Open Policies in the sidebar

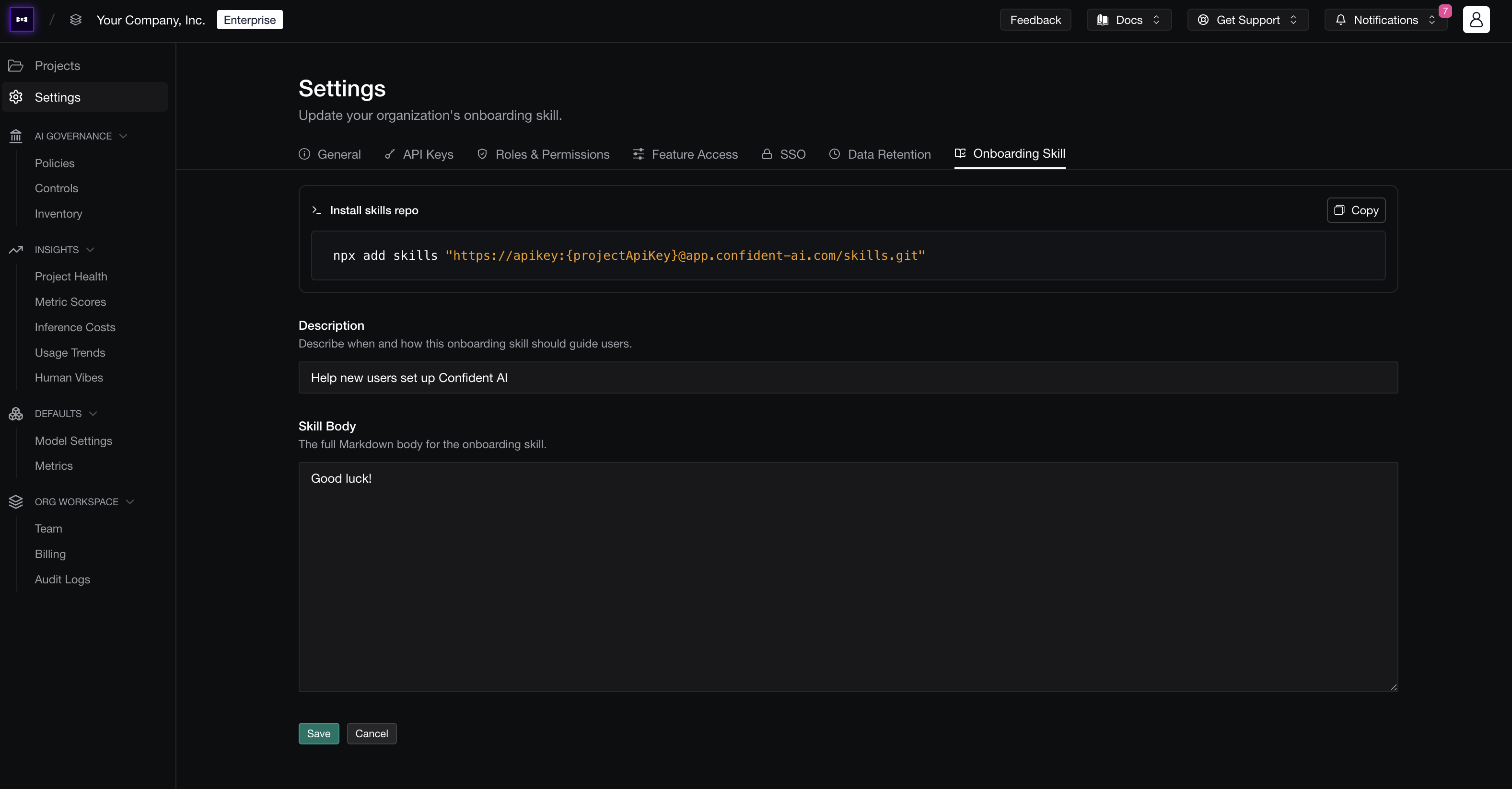[x=55, y=163]
